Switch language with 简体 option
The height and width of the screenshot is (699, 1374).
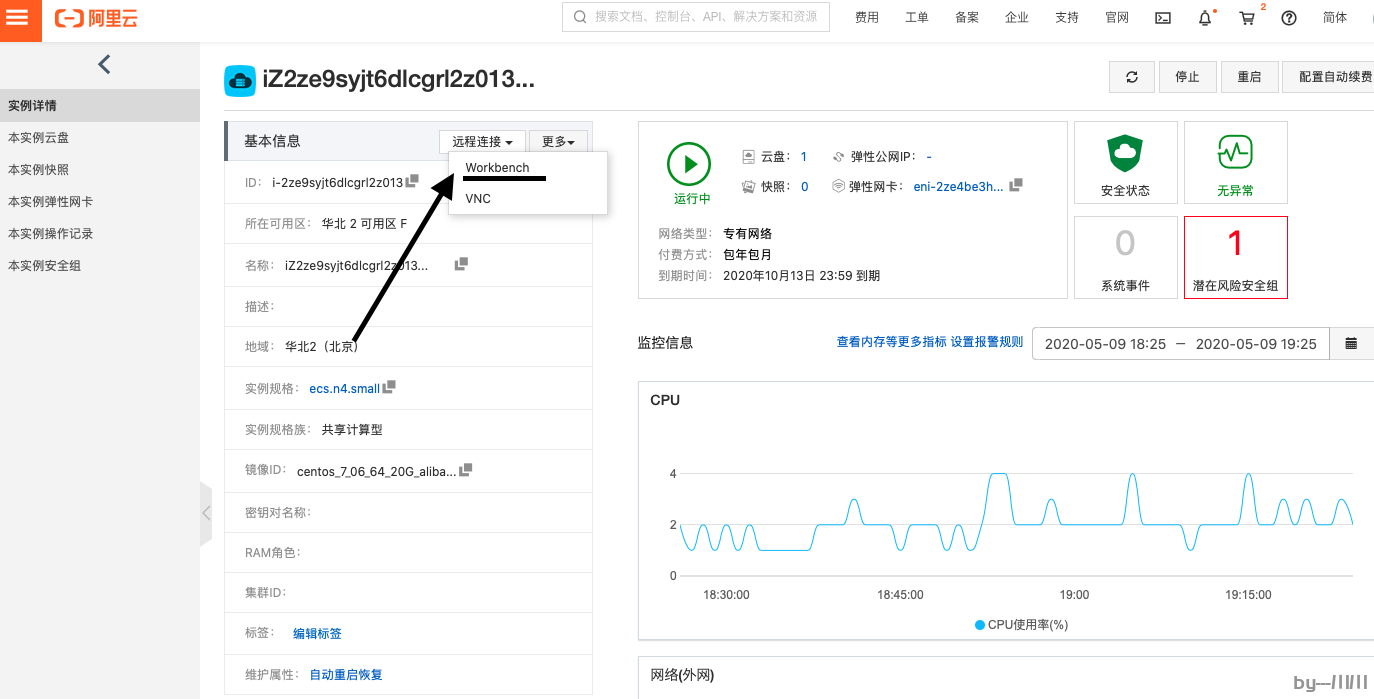(1335, 18)
